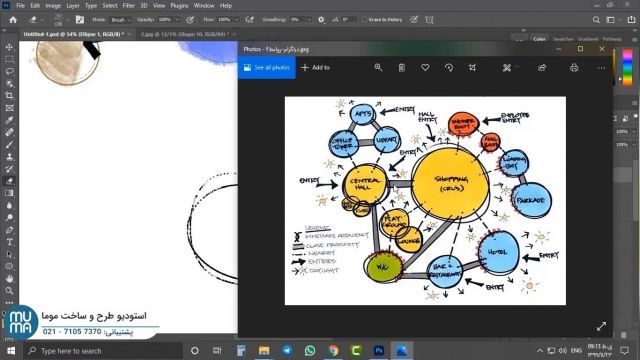Click the Photoshop icon on the taskbar

tap(379, 351)
